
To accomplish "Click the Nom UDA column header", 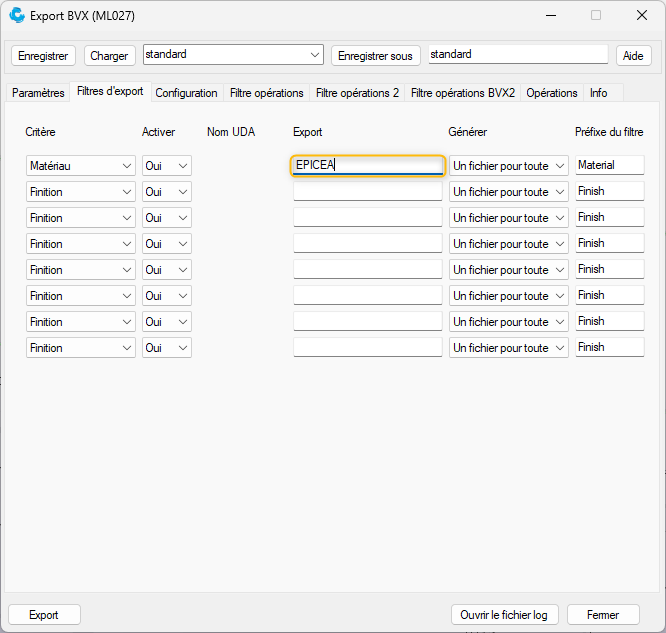I will [x=231, y=132].
